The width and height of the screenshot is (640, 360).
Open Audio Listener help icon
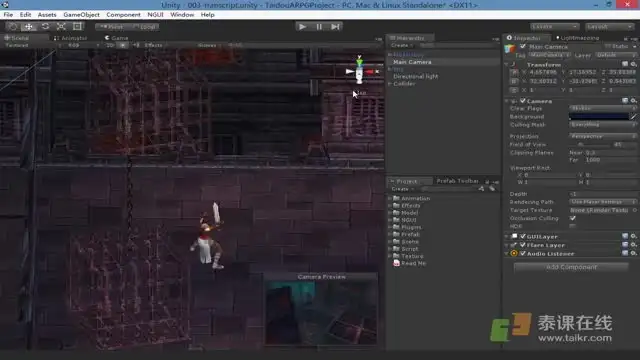point(624,253)
